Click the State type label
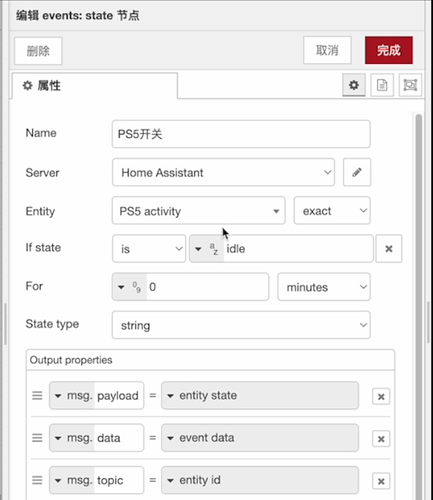The height and width of the screenshot is (500, 433). (x=52, y=324)
